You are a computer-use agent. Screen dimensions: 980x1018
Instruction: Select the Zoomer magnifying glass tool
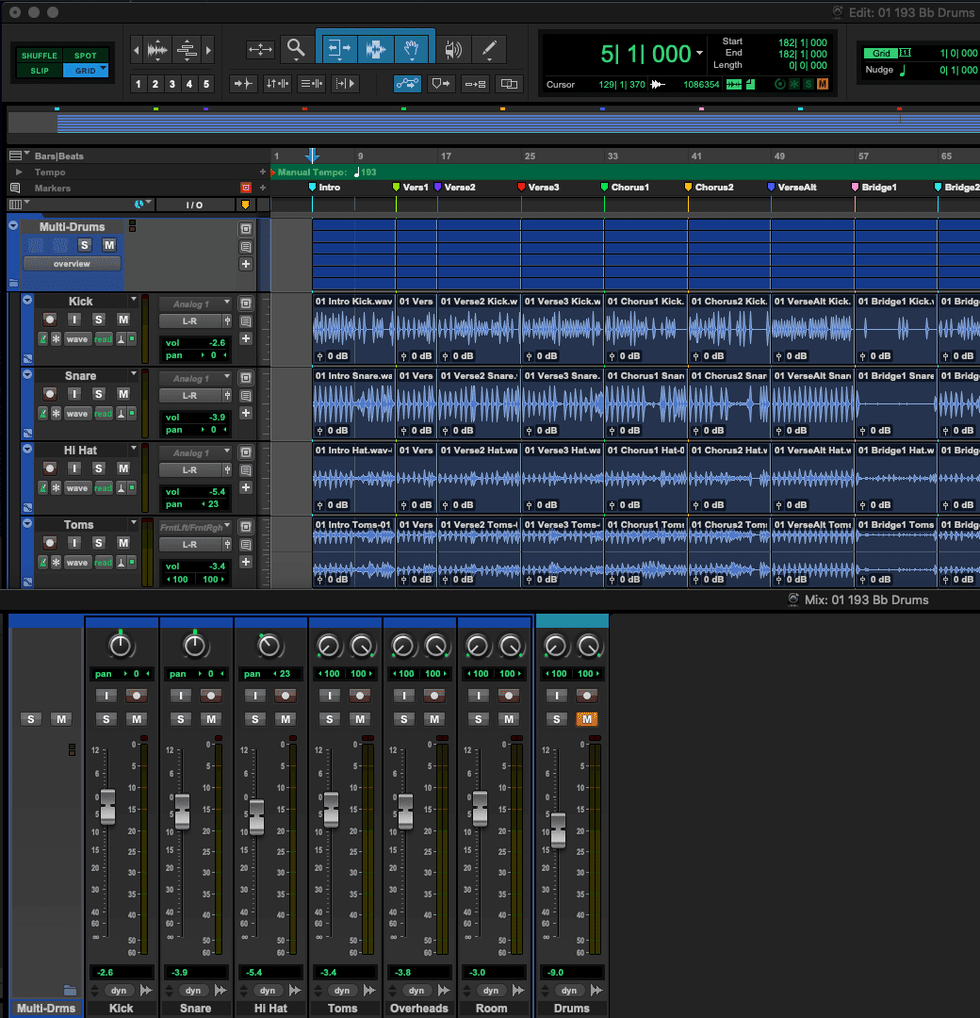point(295,48)
